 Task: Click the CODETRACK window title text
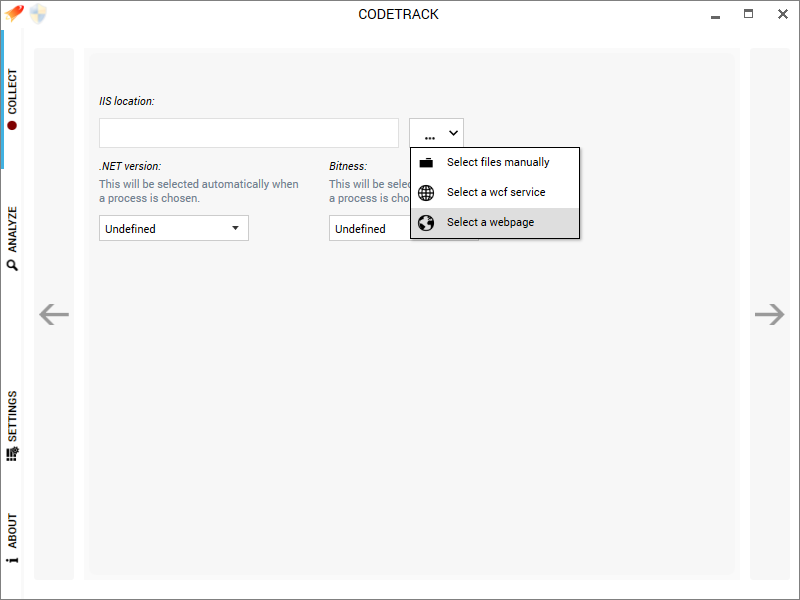[398, 14]
